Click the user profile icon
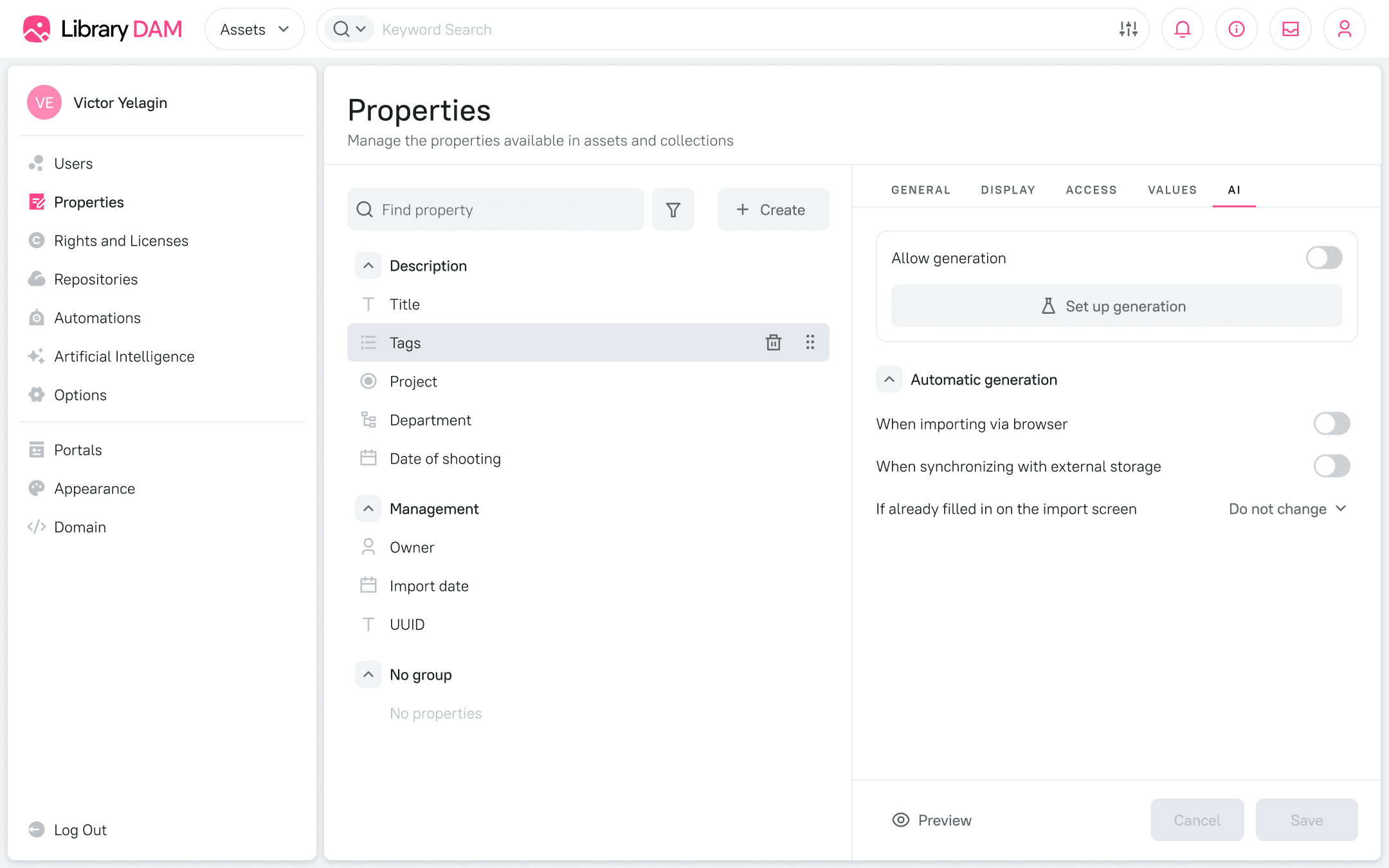1389x868 pixels. tap(1344, 29)
